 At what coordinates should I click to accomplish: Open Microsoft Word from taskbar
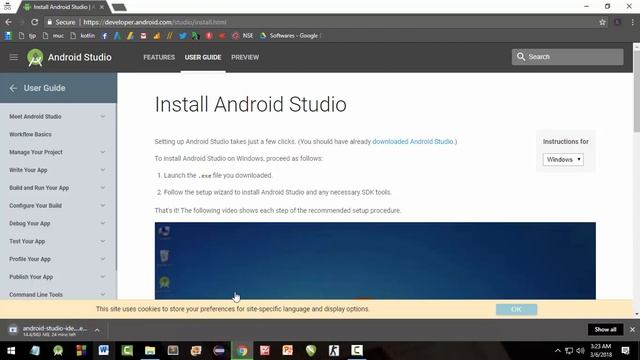(x=104, y=351)
